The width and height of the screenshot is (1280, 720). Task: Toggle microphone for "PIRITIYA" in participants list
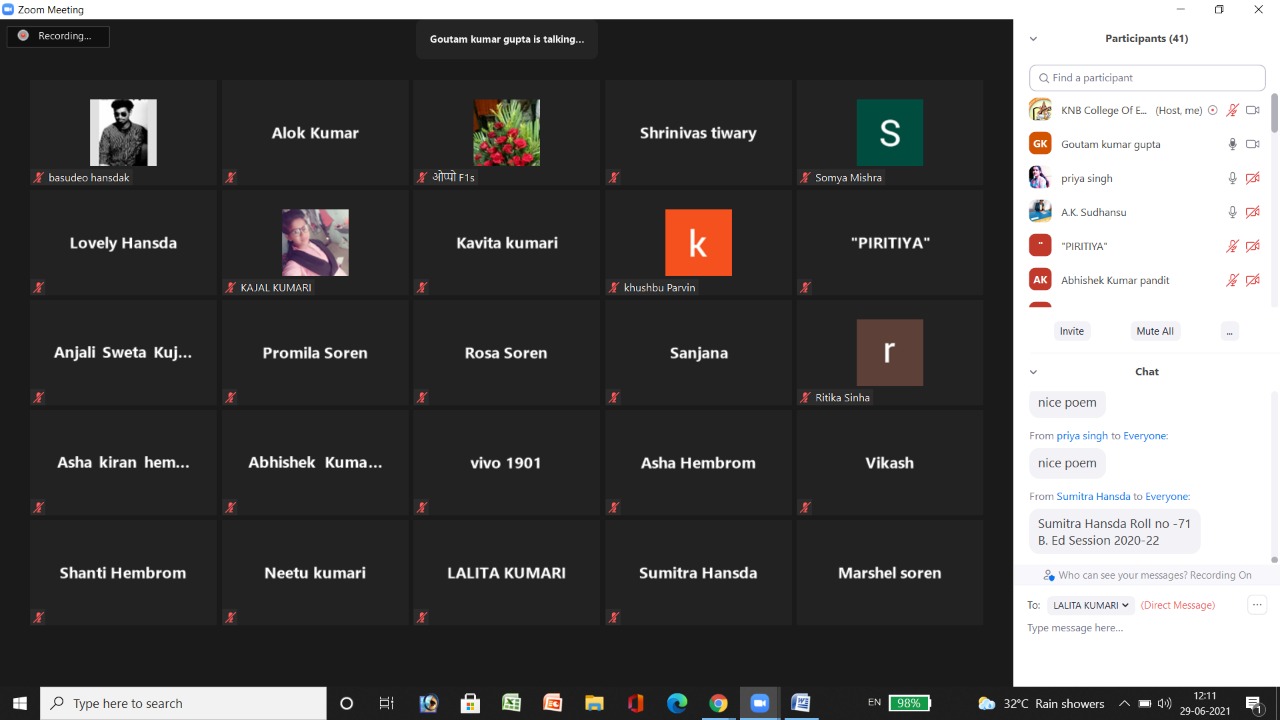(x=1233, y=246)
